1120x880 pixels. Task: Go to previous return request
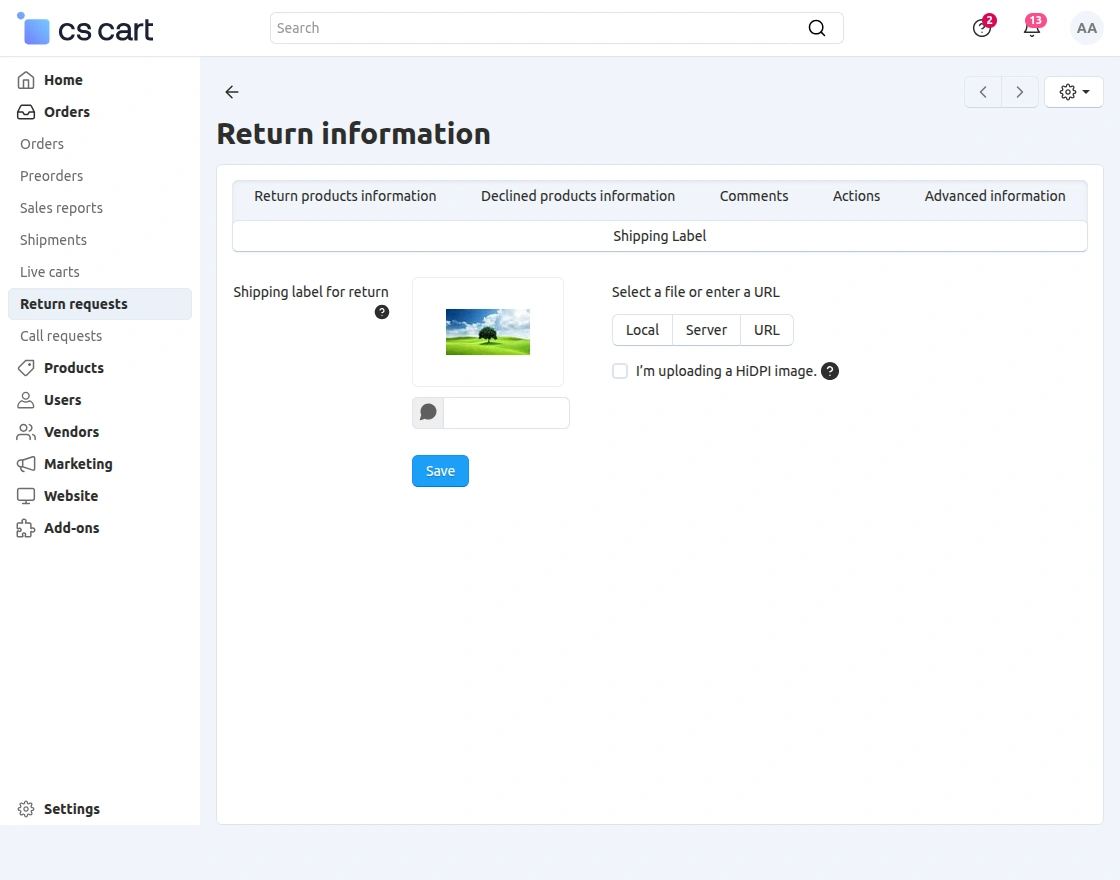click(x=983, y=92)
